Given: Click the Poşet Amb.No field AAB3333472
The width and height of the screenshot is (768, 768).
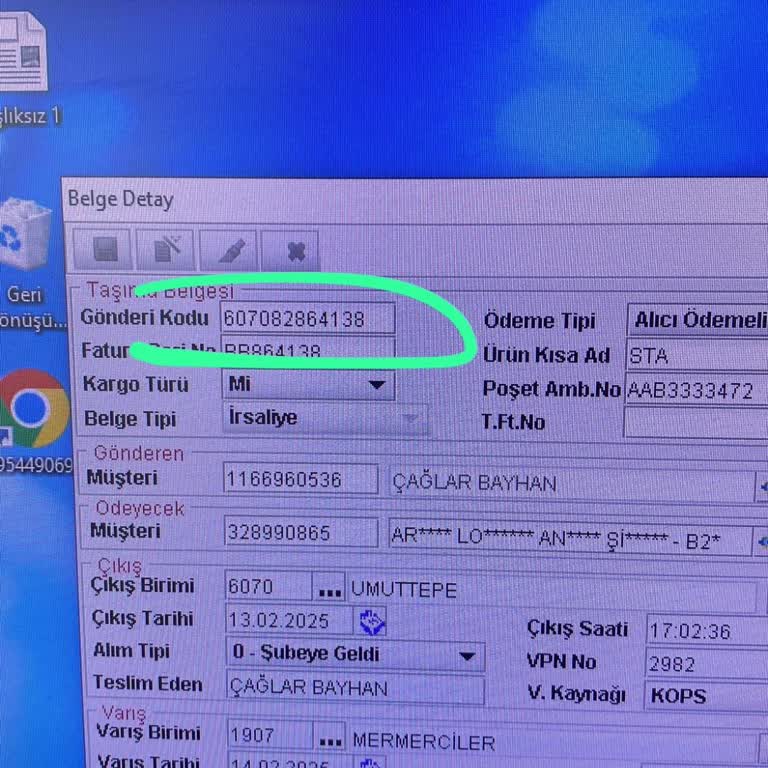Looking at the screenshot, I should [x=697, y=390].
